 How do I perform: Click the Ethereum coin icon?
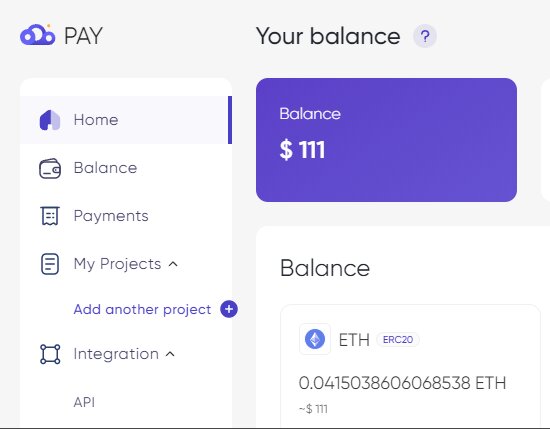coord(315,339)
